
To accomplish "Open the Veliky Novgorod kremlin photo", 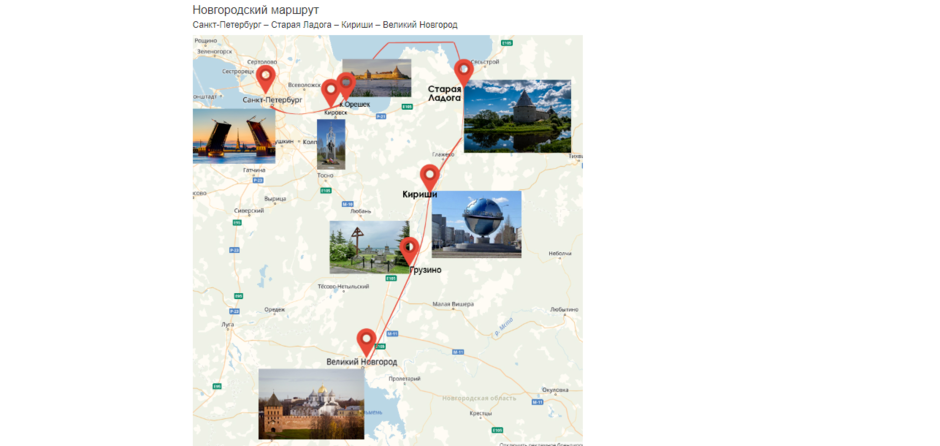I will 311,404.
